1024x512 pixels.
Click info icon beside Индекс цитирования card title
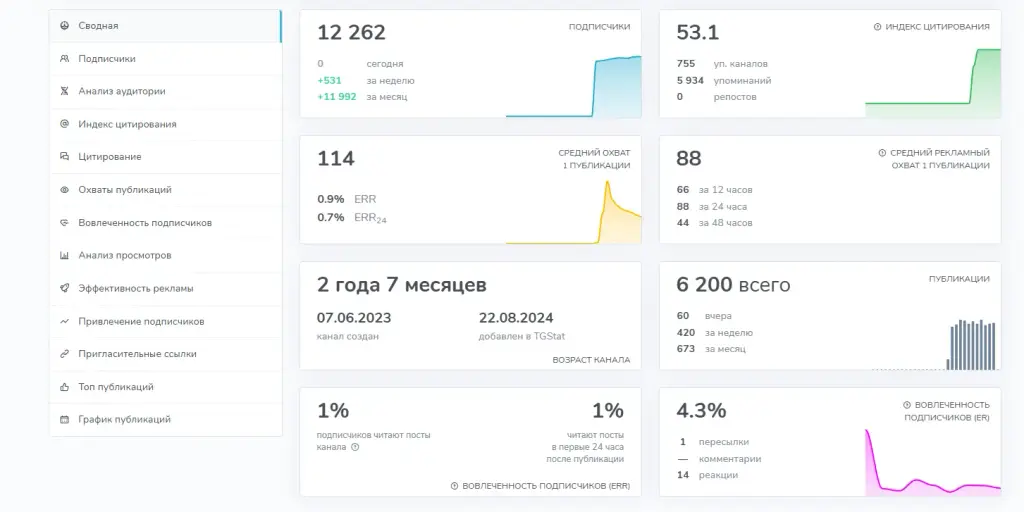coord(877,27)
